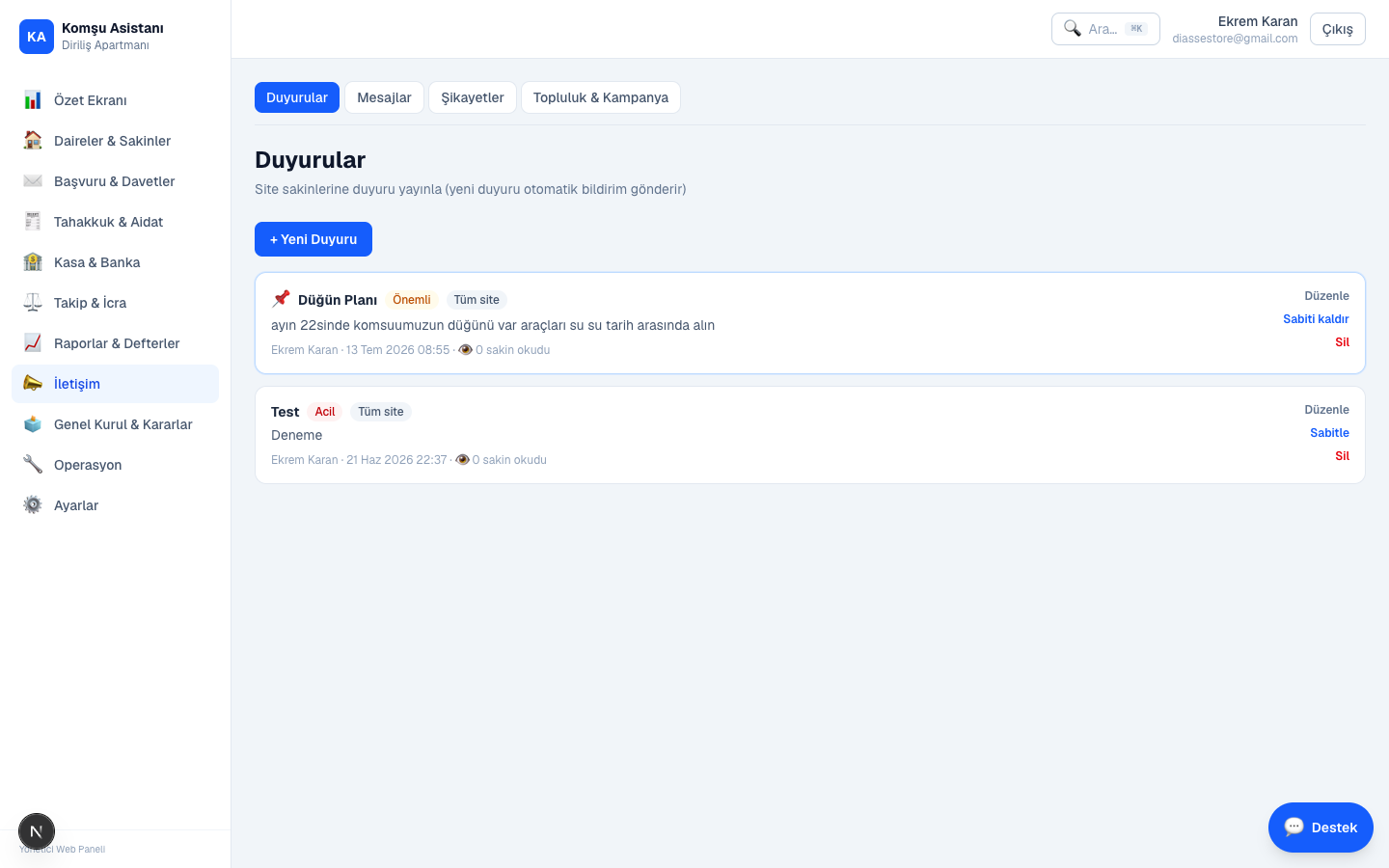The width and height of the screenshot is (1389, 868).
Task: Click the eye icon in Düğün Planı card
Action: (x=465, y=350)
